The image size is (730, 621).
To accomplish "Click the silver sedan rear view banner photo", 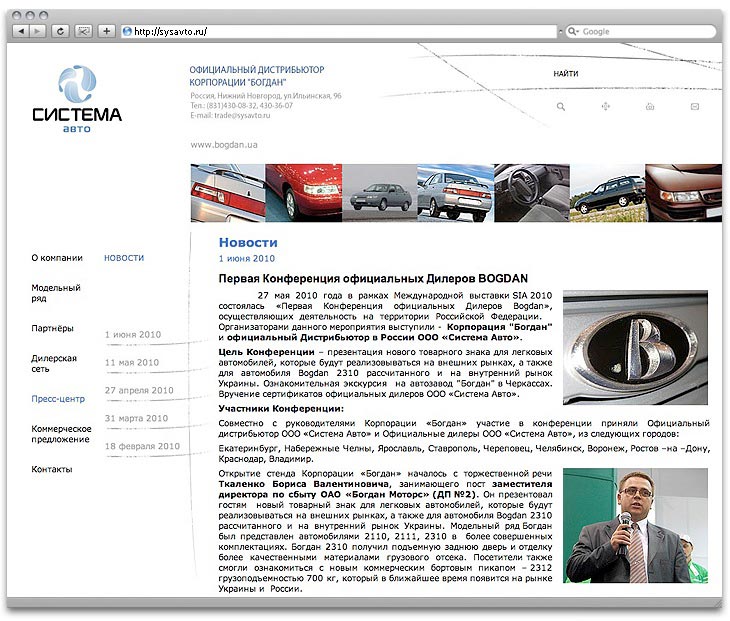I will 456,193.
